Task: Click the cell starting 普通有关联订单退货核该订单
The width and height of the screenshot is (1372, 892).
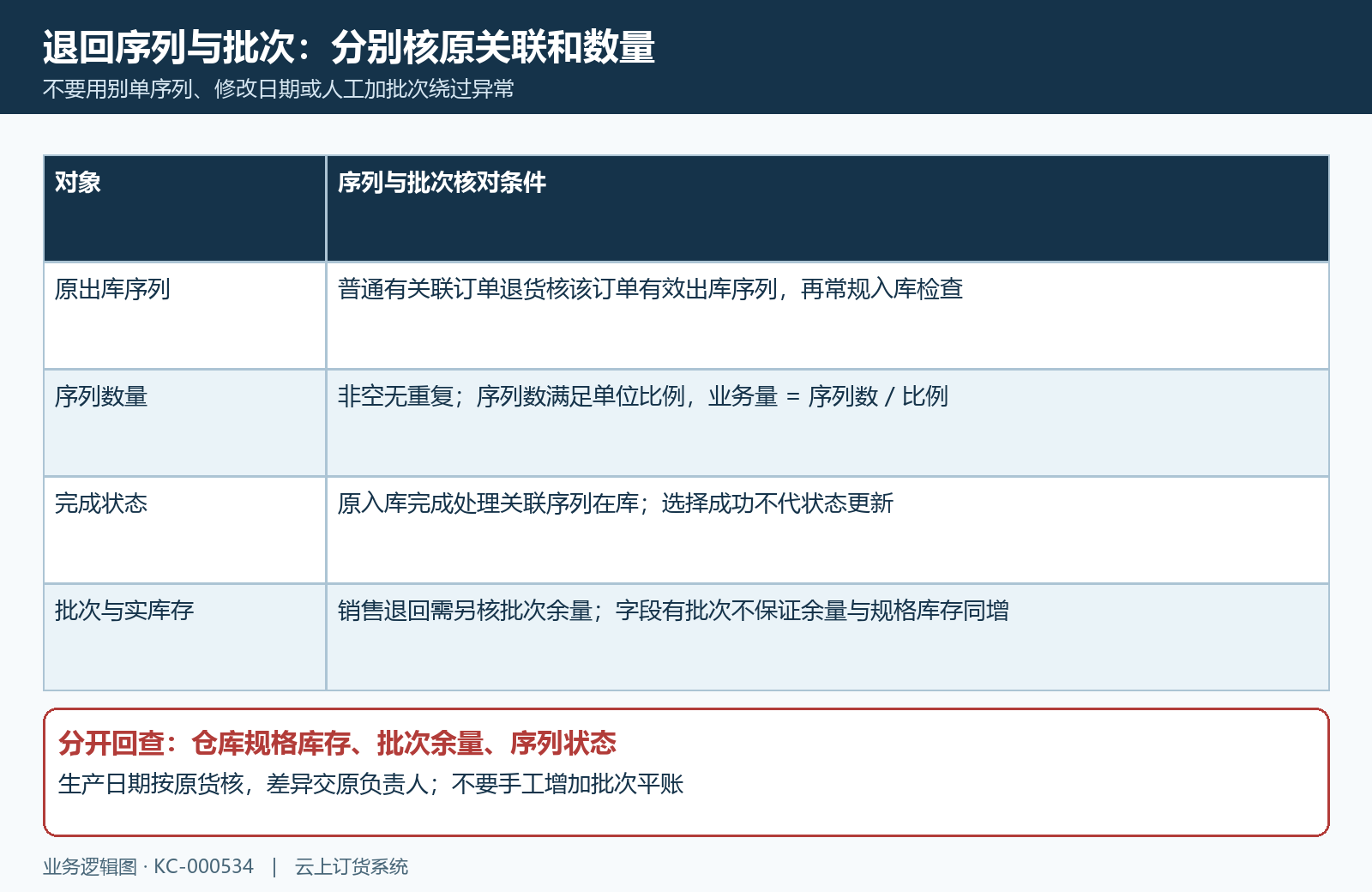Action: (827, 316)
